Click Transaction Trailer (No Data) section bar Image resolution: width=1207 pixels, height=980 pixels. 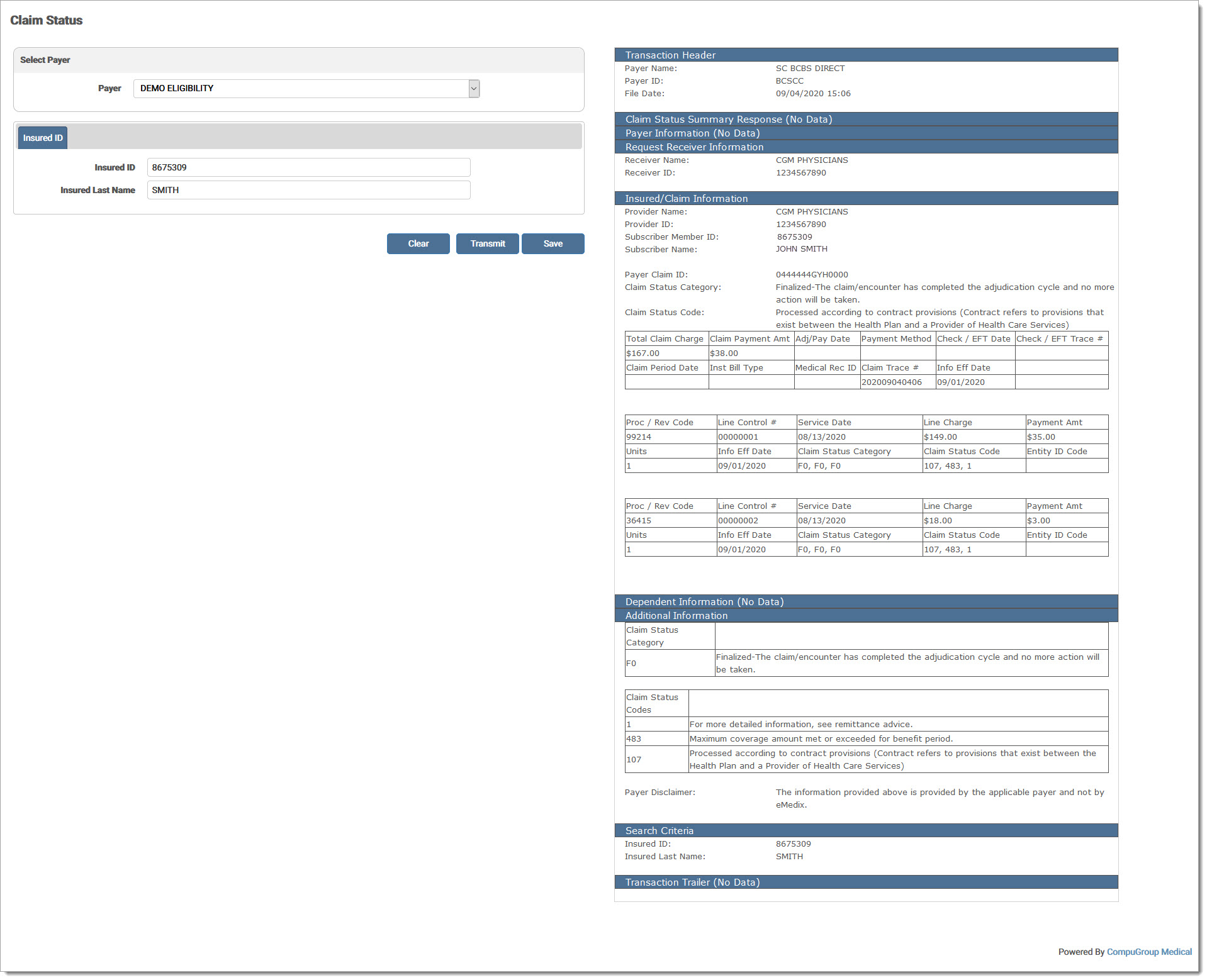[x=866, y=882]
